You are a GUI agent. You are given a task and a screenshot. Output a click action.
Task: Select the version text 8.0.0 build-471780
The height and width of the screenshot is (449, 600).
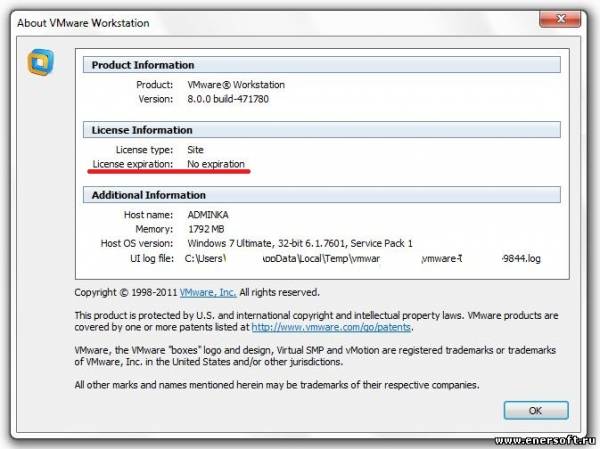click(x=228, y=99)
